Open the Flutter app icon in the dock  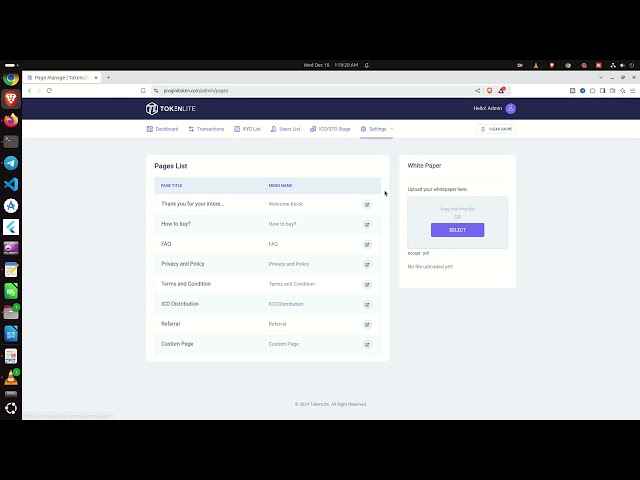coord(11,227)
